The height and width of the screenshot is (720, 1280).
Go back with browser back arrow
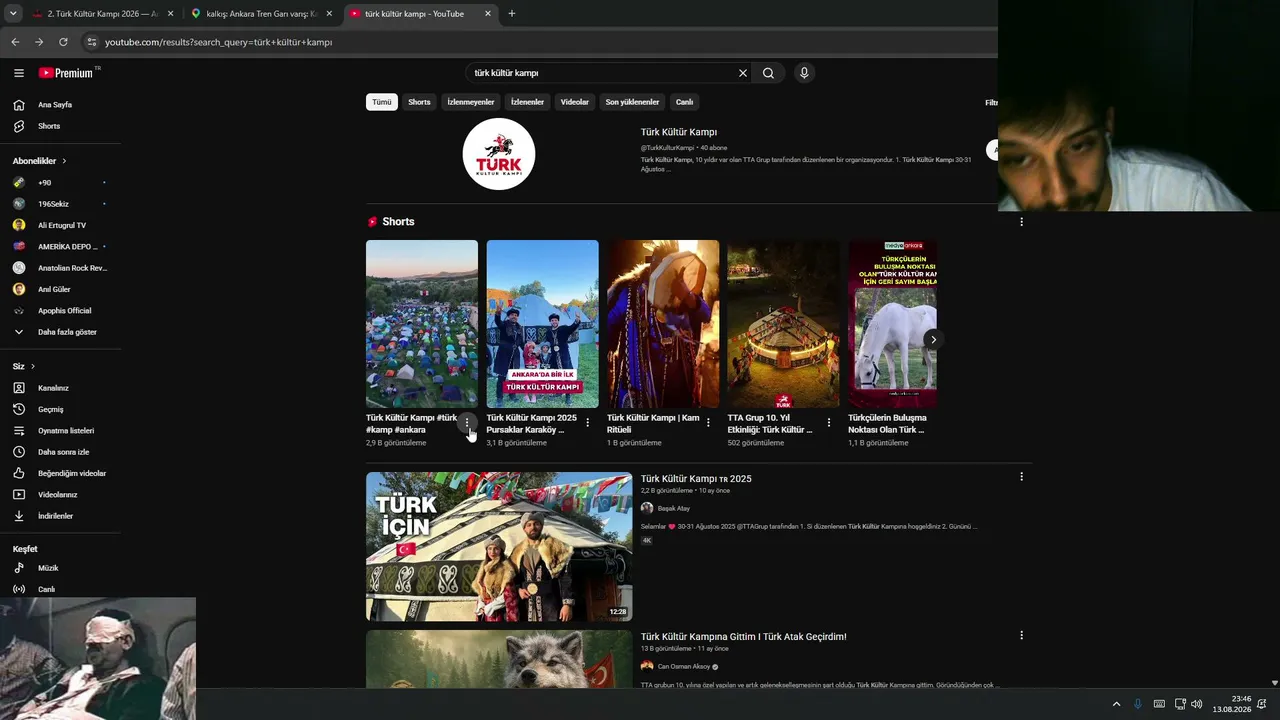(x=15, y=42)
